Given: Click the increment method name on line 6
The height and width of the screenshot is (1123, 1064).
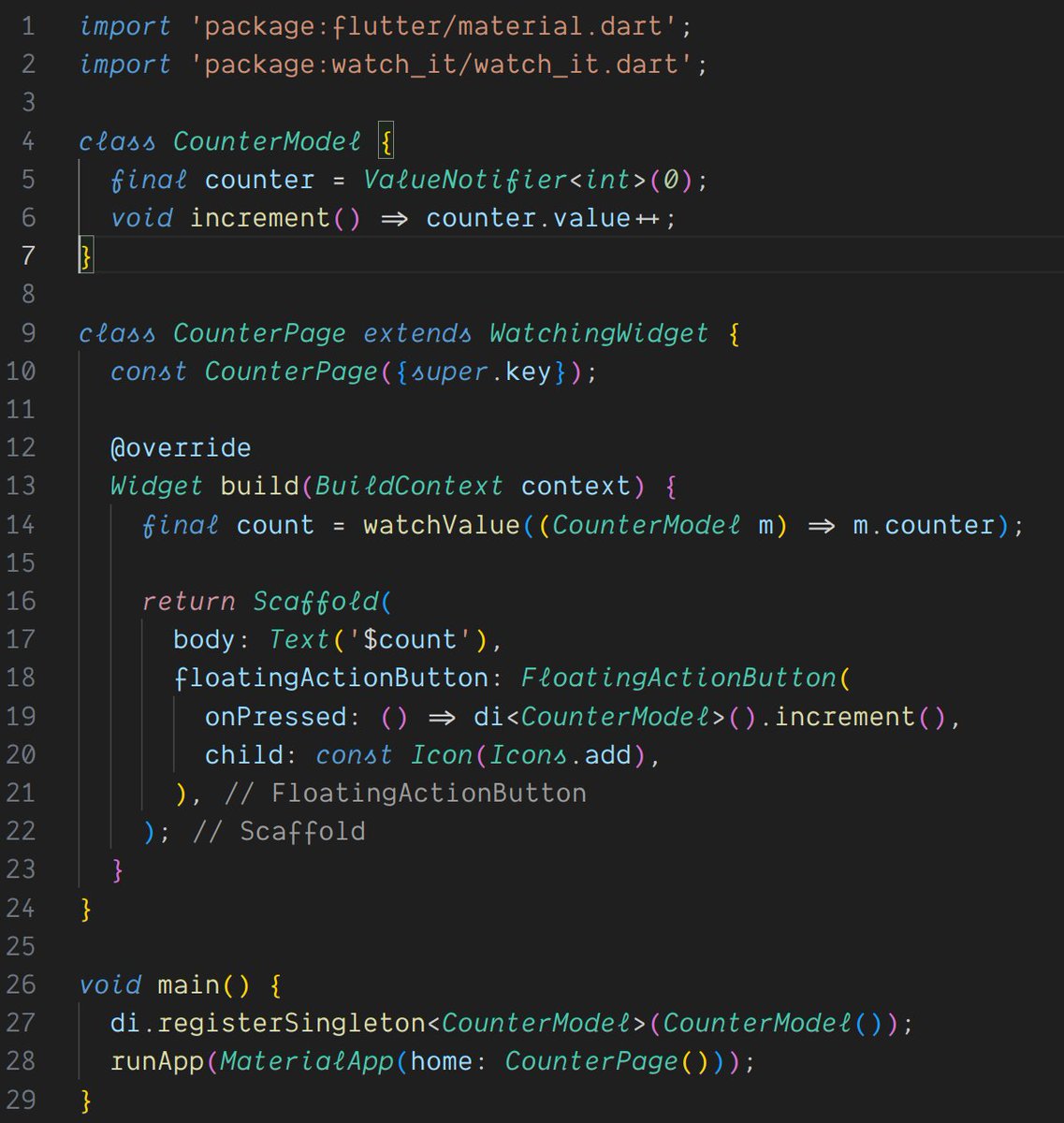Looking at the screenshot, I should [x=261, y=217].
